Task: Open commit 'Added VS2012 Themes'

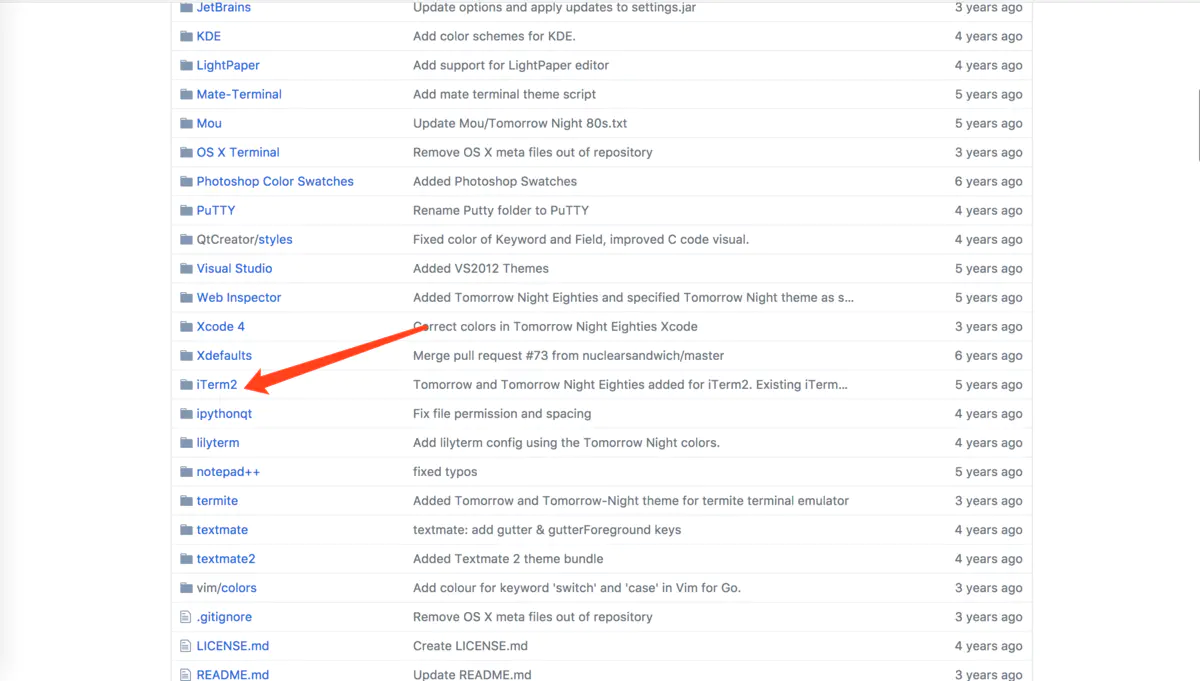Action: pyautogui.click(x=481, y=268)
